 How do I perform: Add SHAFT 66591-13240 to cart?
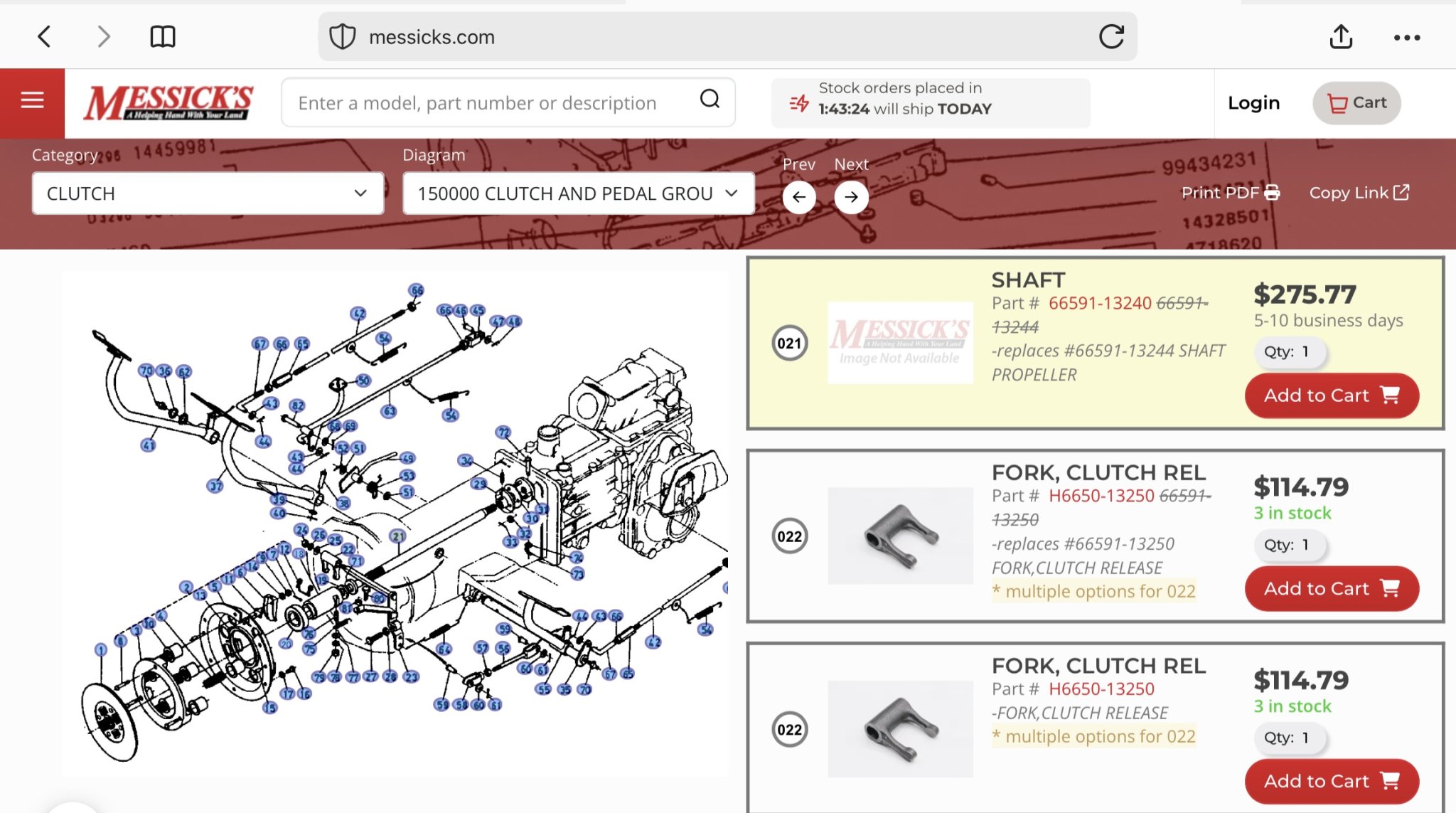tap(1331, 395)
